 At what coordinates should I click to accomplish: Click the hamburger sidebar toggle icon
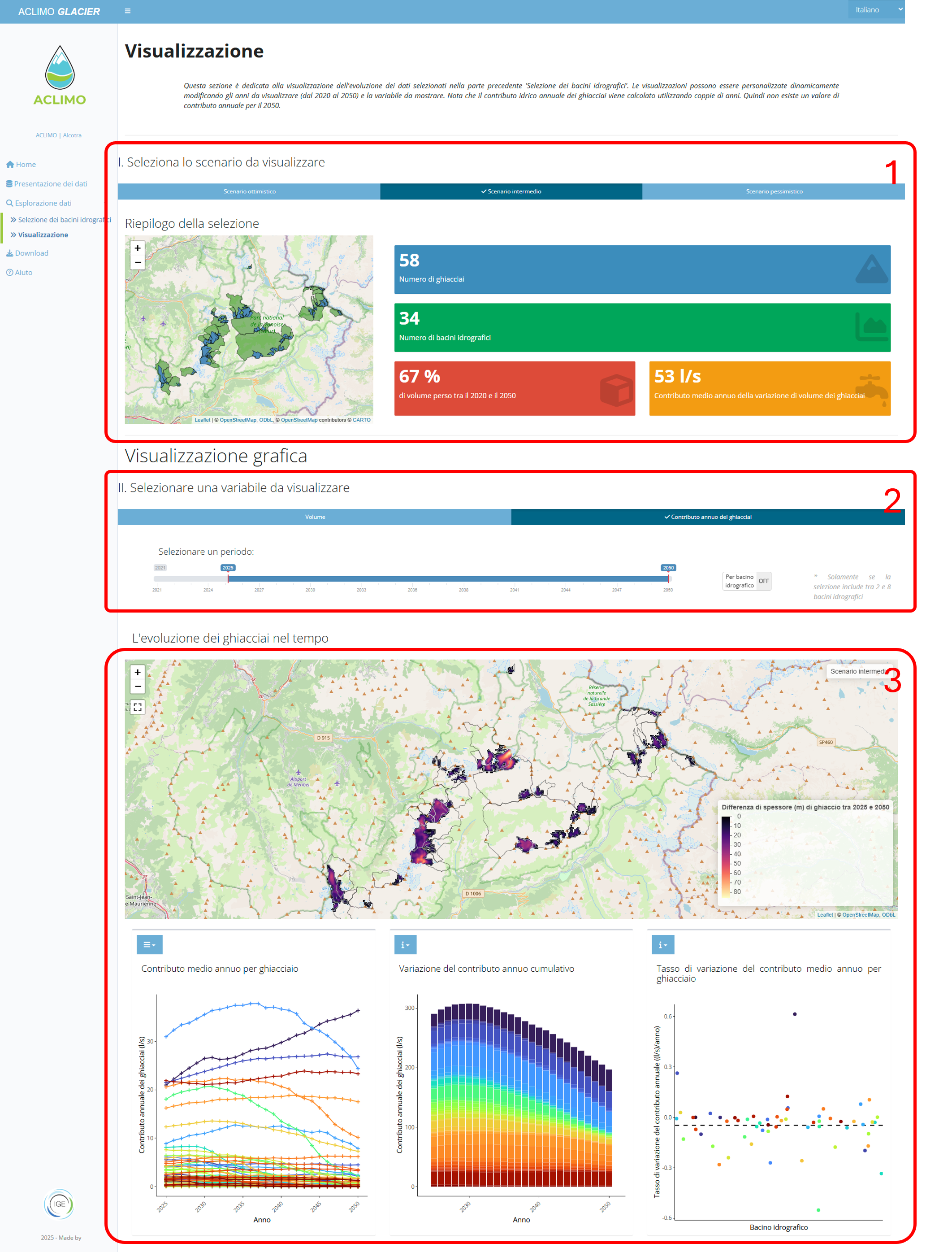point(127,11)
